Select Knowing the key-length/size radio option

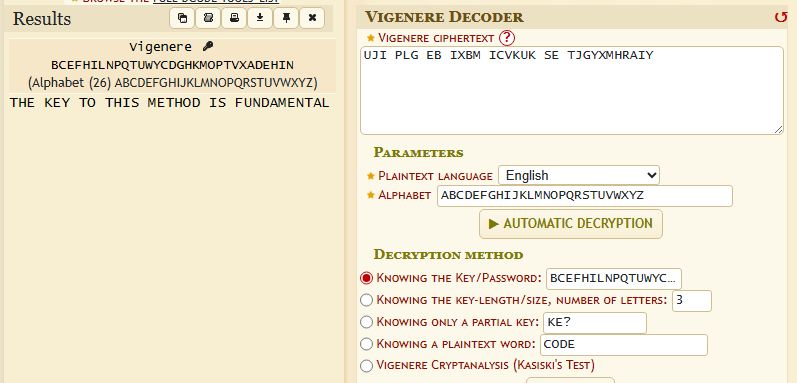[x=366, y=300]
